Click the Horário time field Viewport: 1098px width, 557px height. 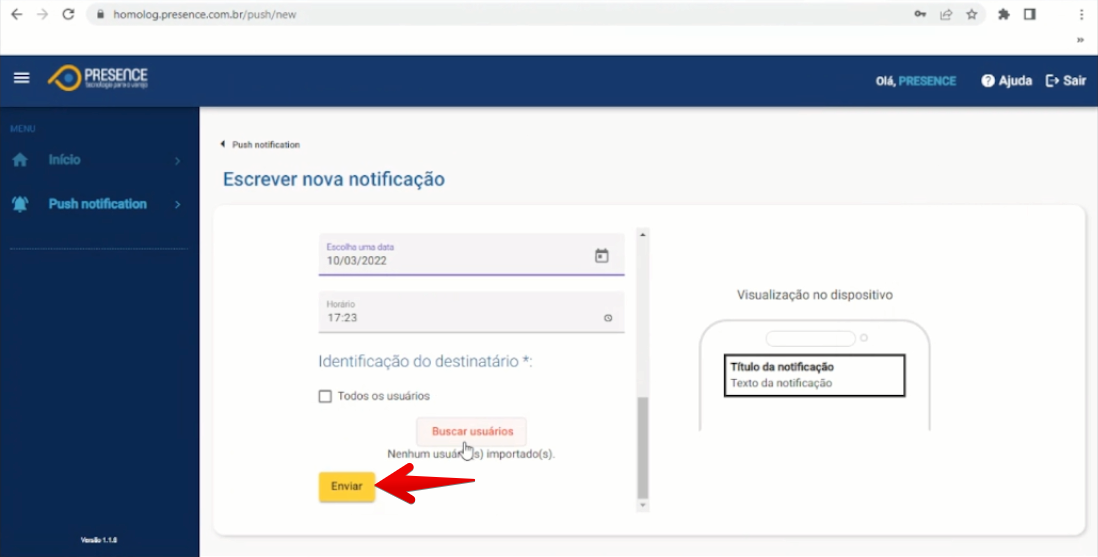click(x=471, y=312)
